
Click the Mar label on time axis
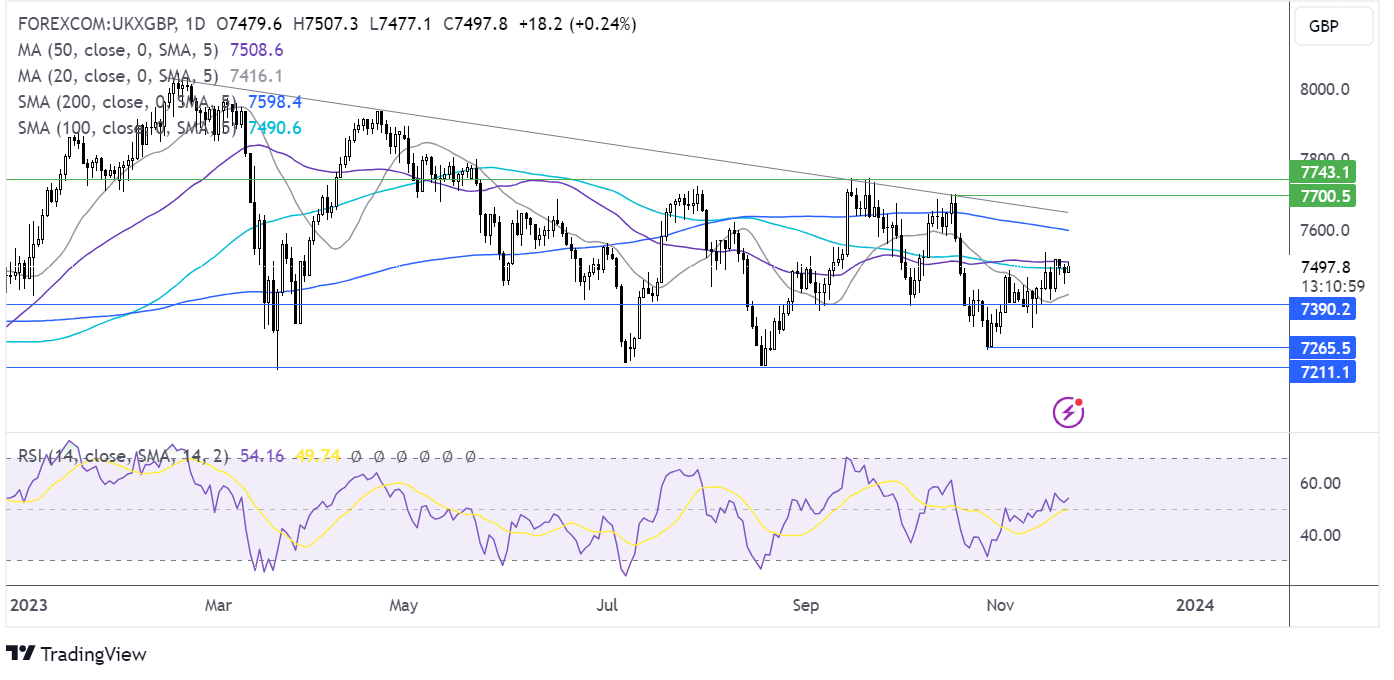(217, 605)
